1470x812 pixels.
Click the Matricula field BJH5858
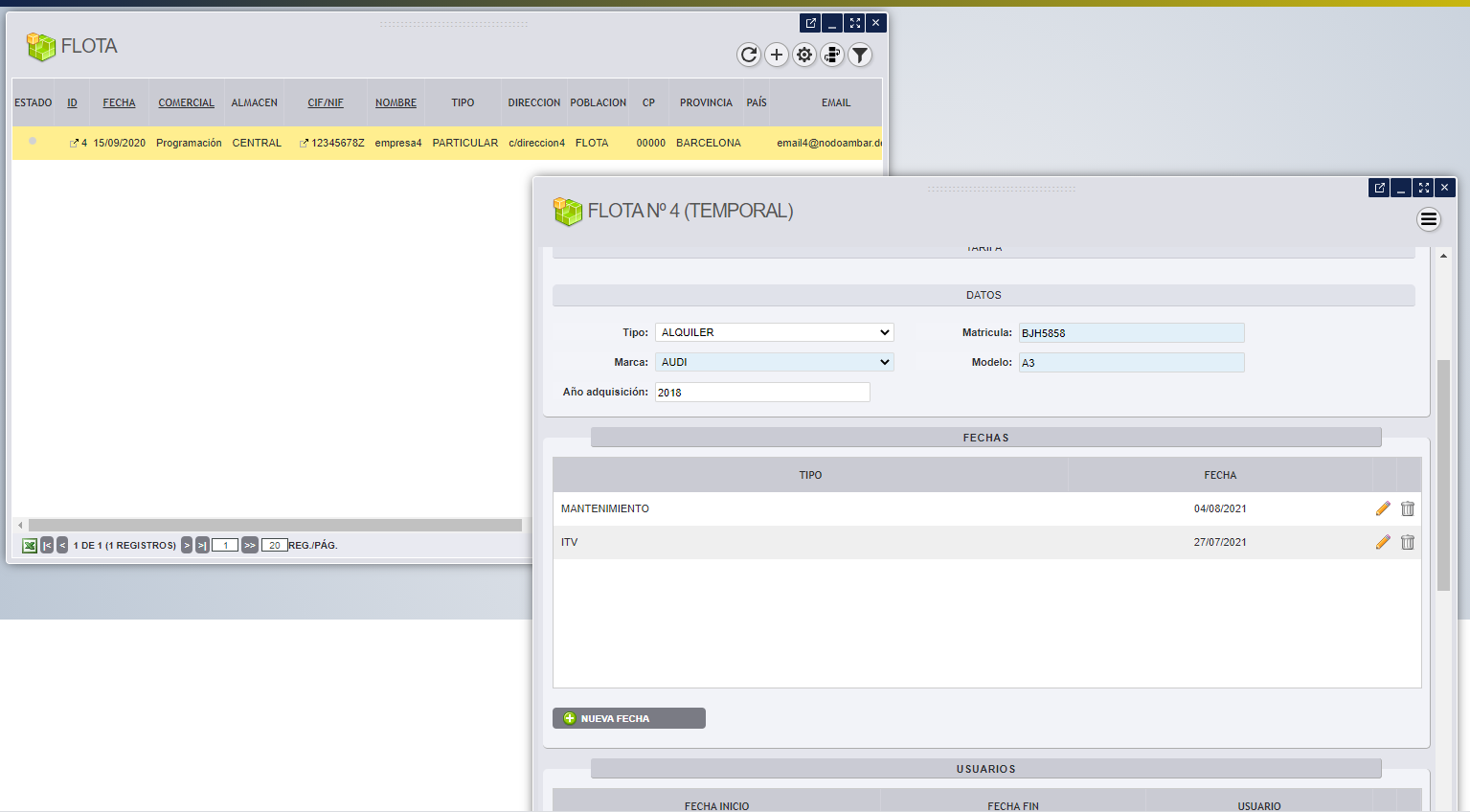tap(1132, 333)
